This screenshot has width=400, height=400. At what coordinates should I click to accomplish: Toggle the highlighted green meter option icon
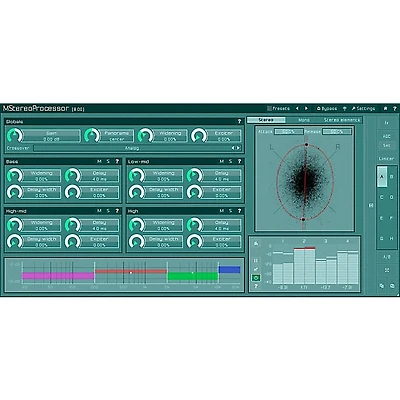pos(256,278)
